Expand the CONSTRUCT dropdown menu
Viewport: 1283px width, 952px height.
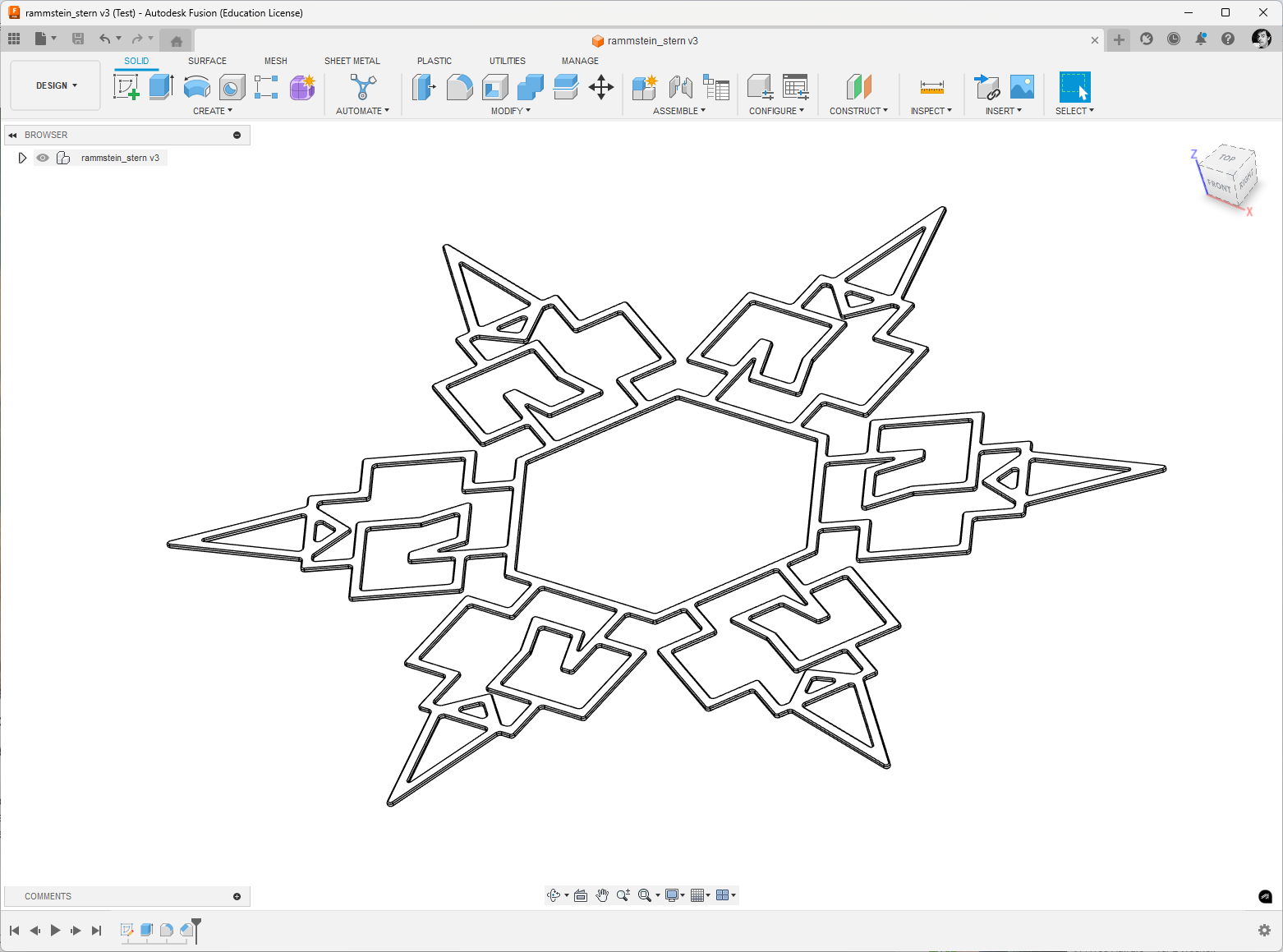click(858, 111)
